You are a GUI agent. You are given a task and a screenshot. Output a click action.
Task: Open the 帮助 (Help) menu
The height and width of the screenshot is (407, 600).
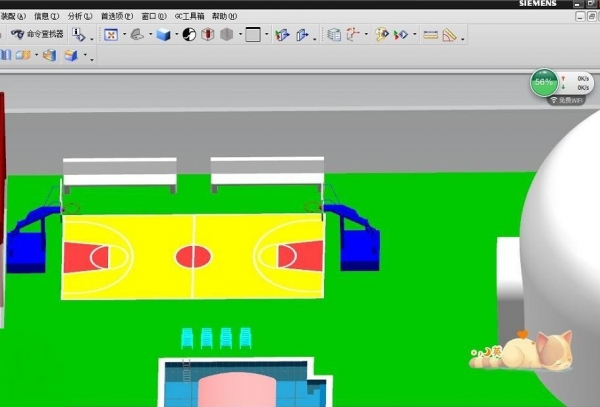[x=225, y=17]
